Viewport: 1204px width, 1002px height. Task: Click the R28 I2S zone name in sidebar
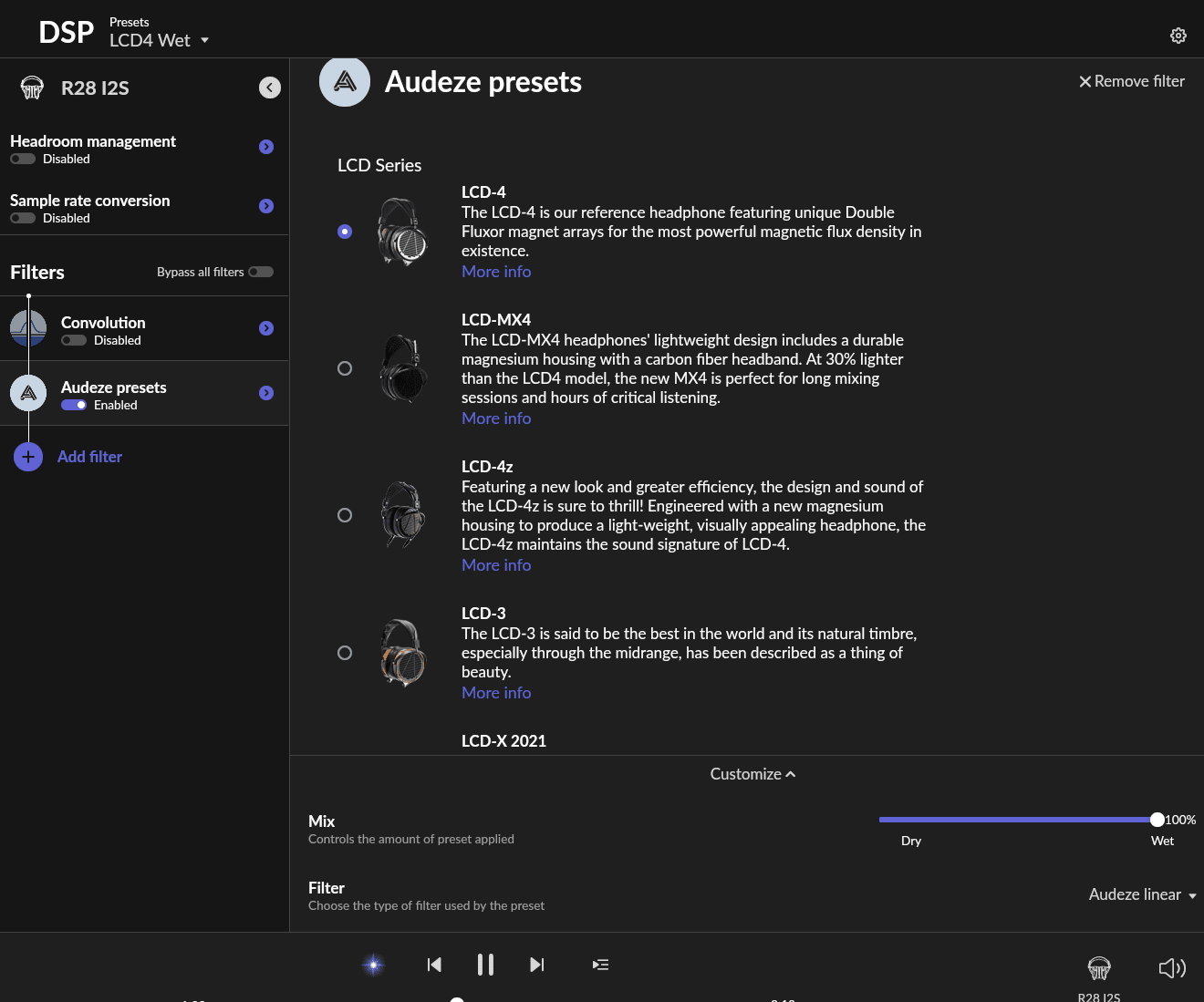coord(95,88)
